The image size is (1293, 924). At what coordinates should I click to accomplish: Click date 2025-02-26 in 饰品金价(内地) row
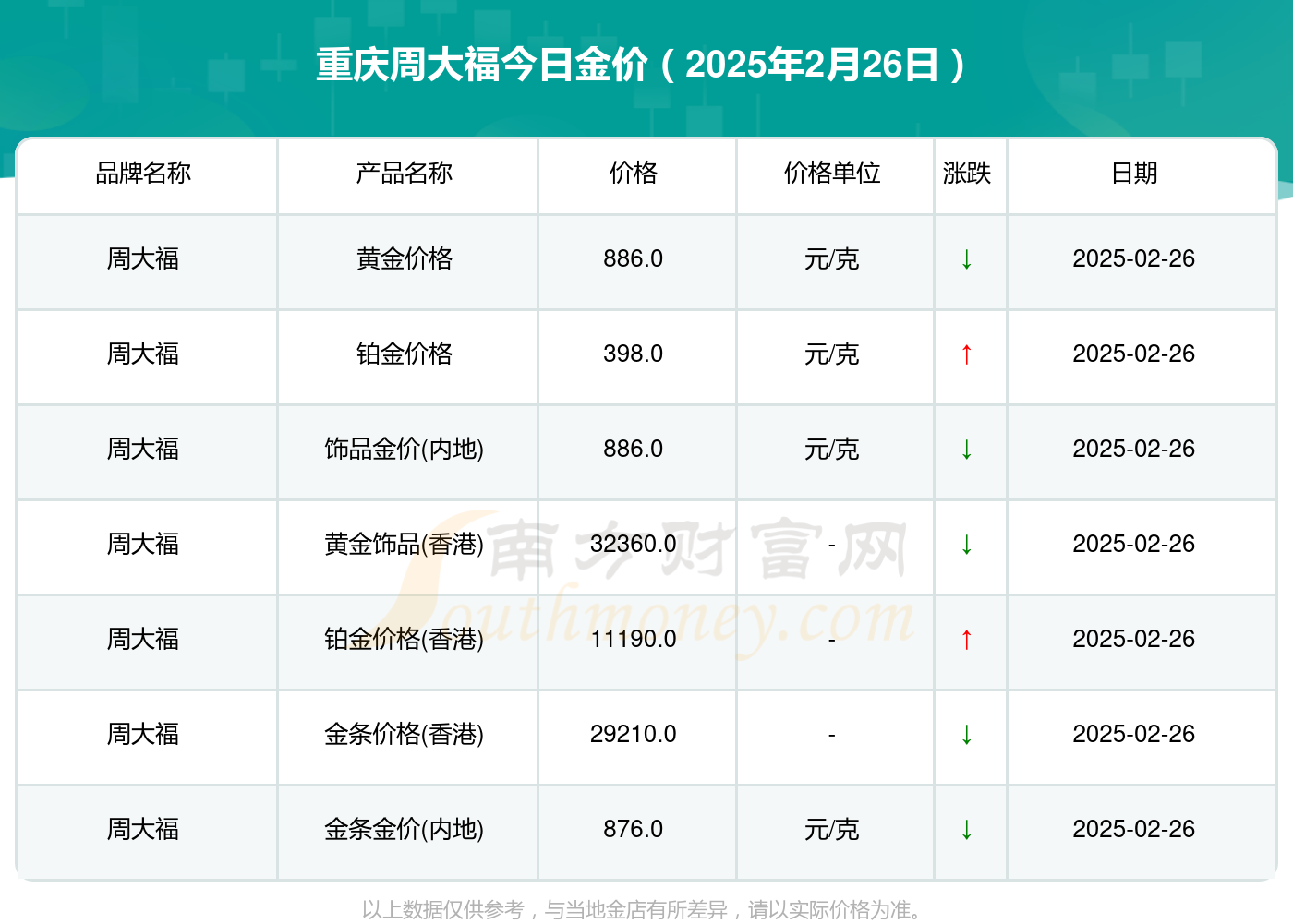[x=1134, y=450]
